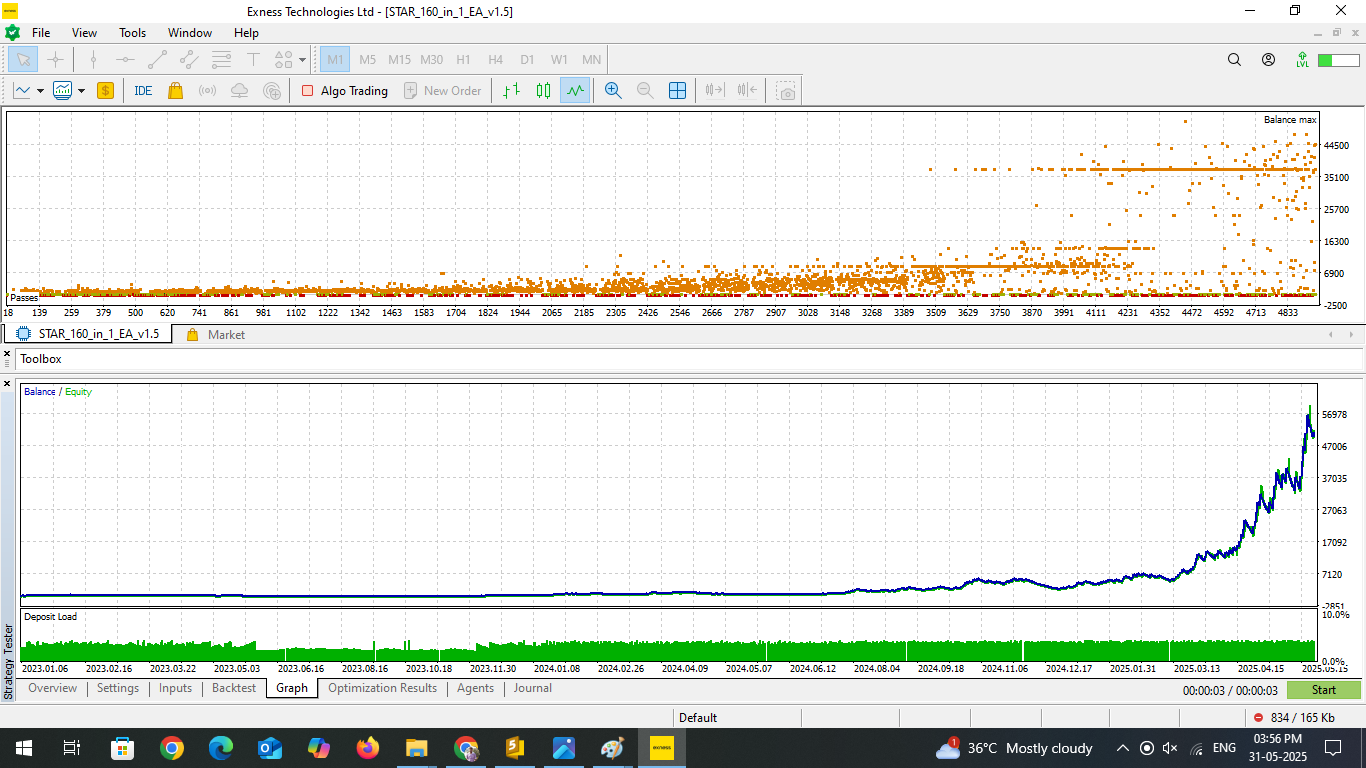Open the user account profile icon
This screenshot has width=1366, height=768.
click(x=1268, y=60)
